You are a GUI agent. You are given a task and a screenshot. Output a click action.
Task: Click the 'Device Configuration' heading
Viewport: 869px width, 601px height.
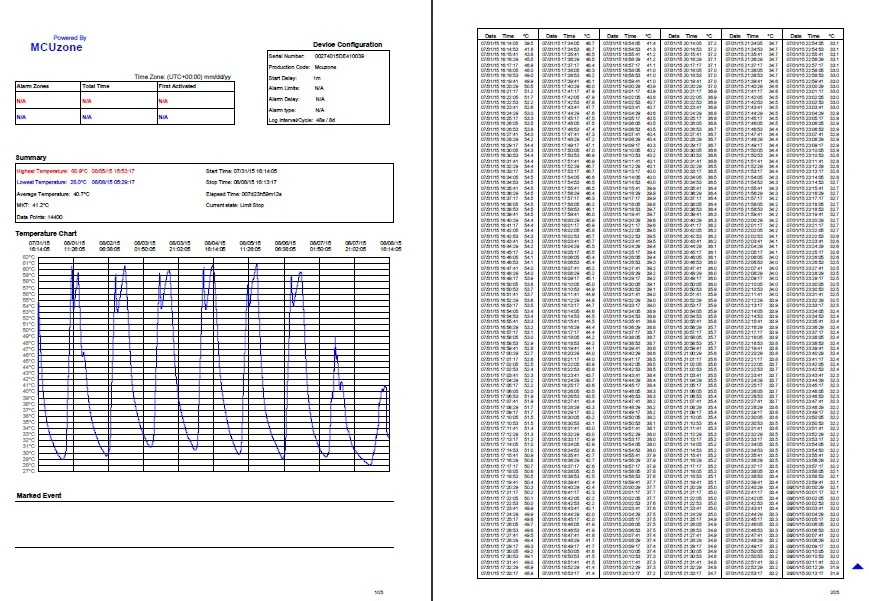click(347, 44)
